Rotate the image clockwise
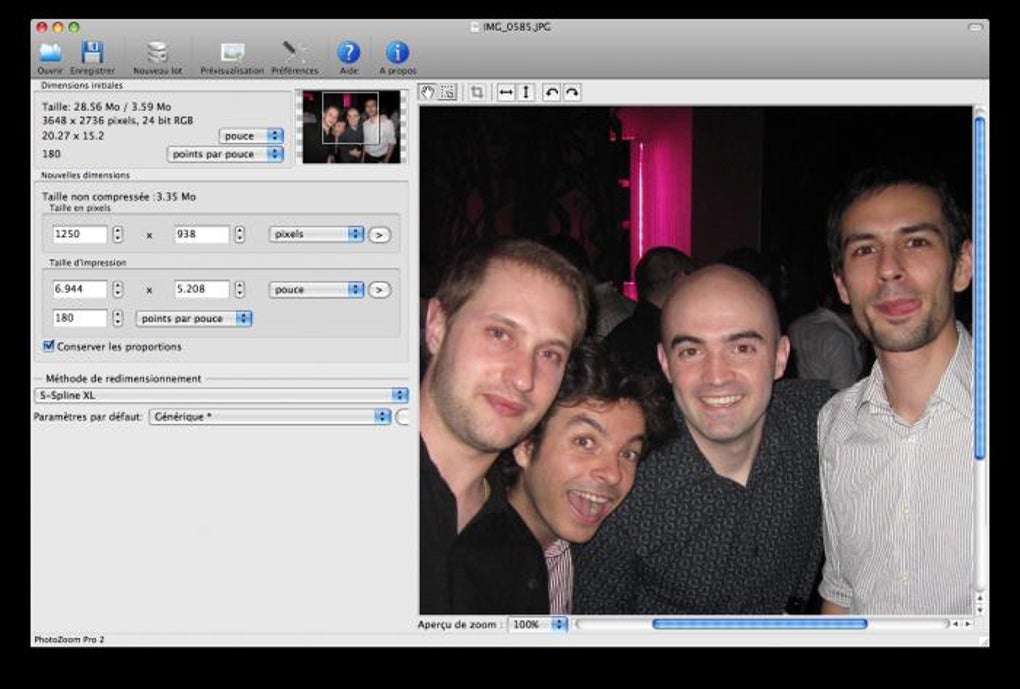Screen dimensions: 1020x689 coord(572,92)
